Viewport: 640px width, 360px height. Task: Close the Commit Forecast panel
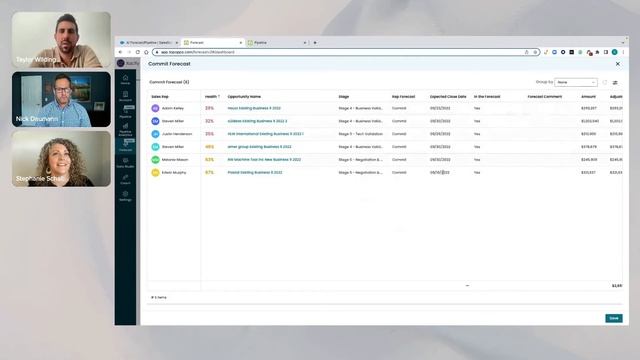pos(618,64)
